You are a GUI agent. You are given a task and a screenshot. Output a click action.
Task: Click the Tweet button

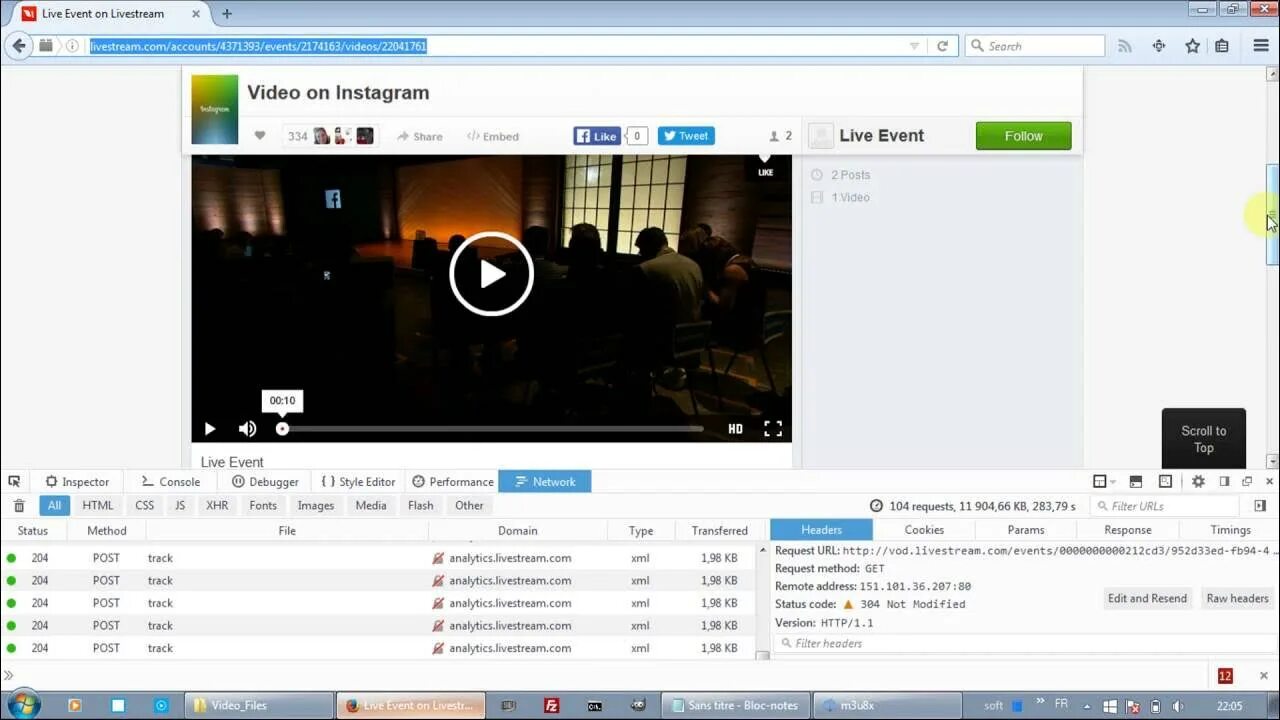686,136
